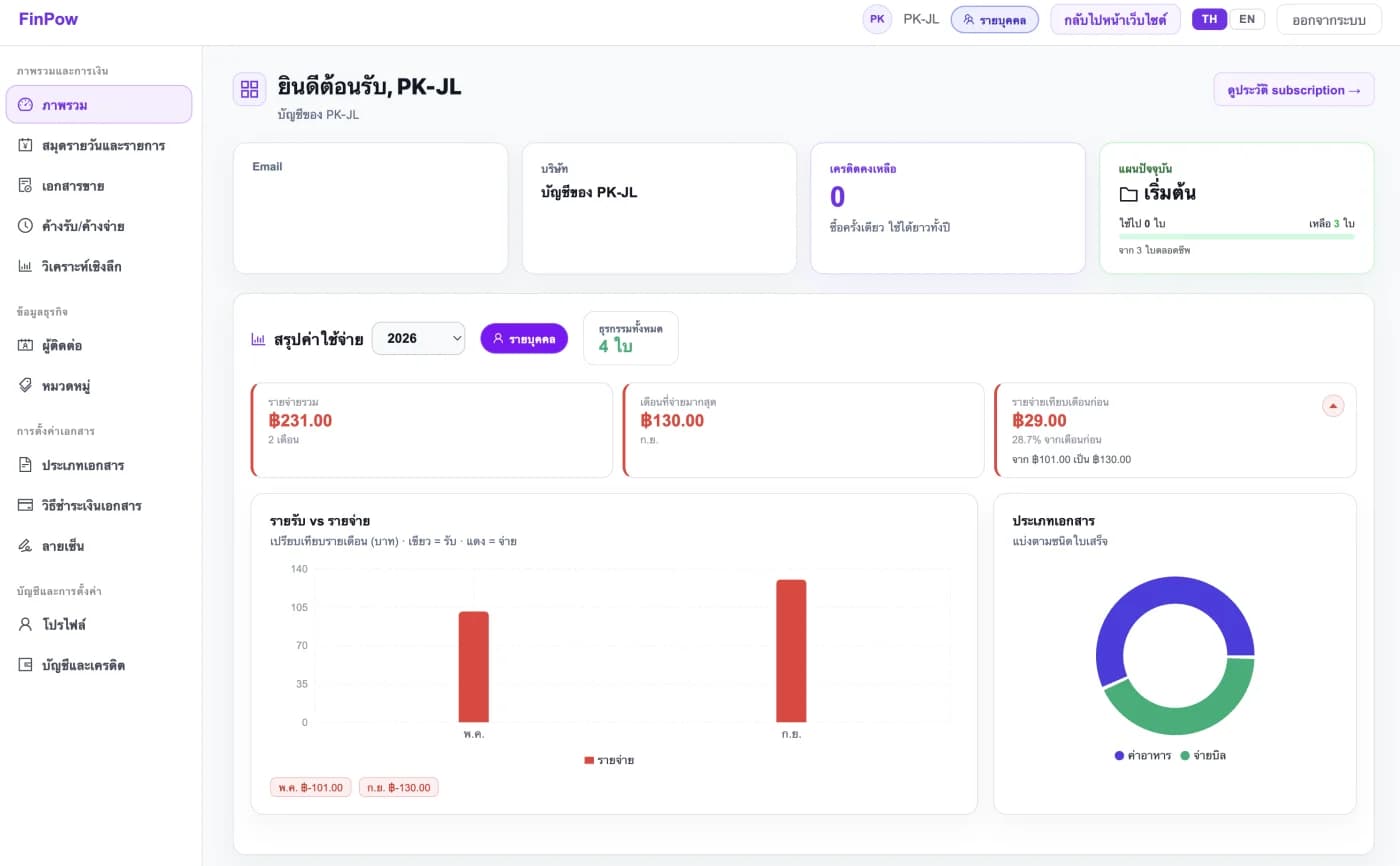Image resolution: width=1400 pixels, height=866 pixels.
Task: Click the กลับไปหน้าเว็บไซต์ button
Action: tap(1115, 19)
